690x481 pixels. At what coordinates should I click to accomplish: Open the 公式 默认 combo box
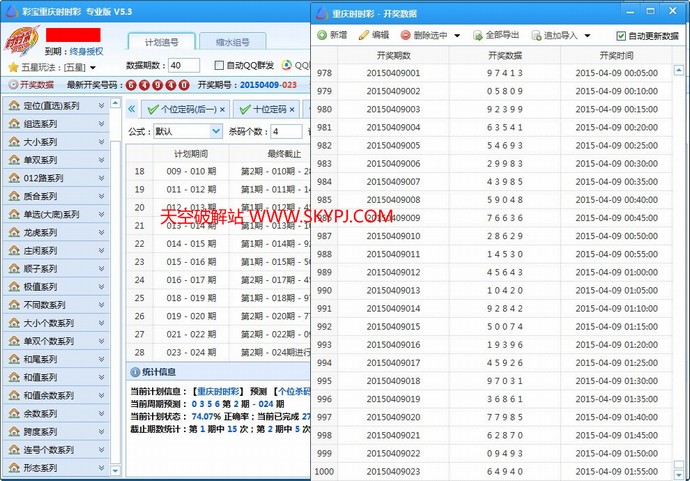188,131
